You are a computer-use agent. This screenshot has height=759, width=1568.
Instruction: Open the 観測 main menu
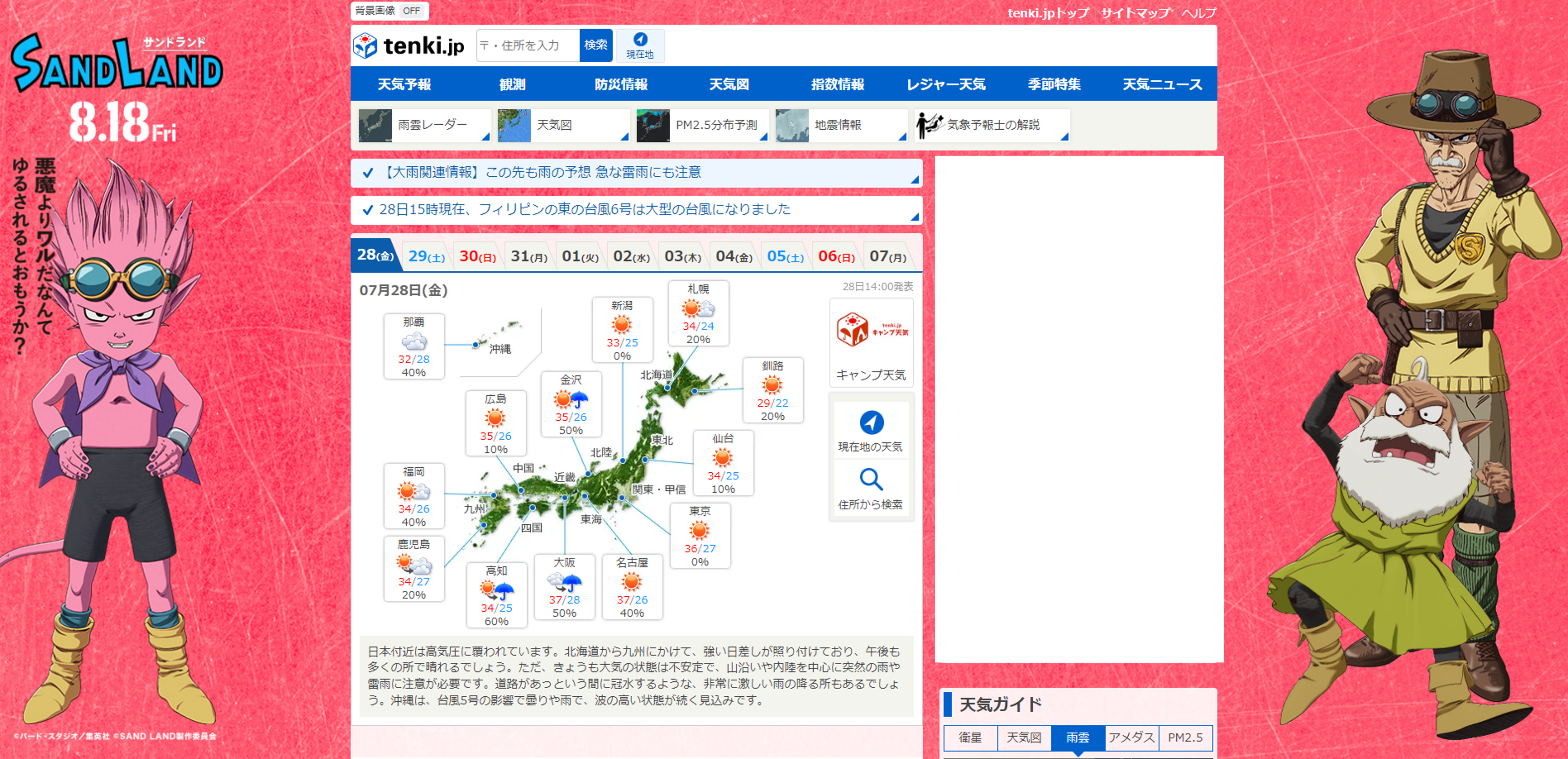(512, 84)
